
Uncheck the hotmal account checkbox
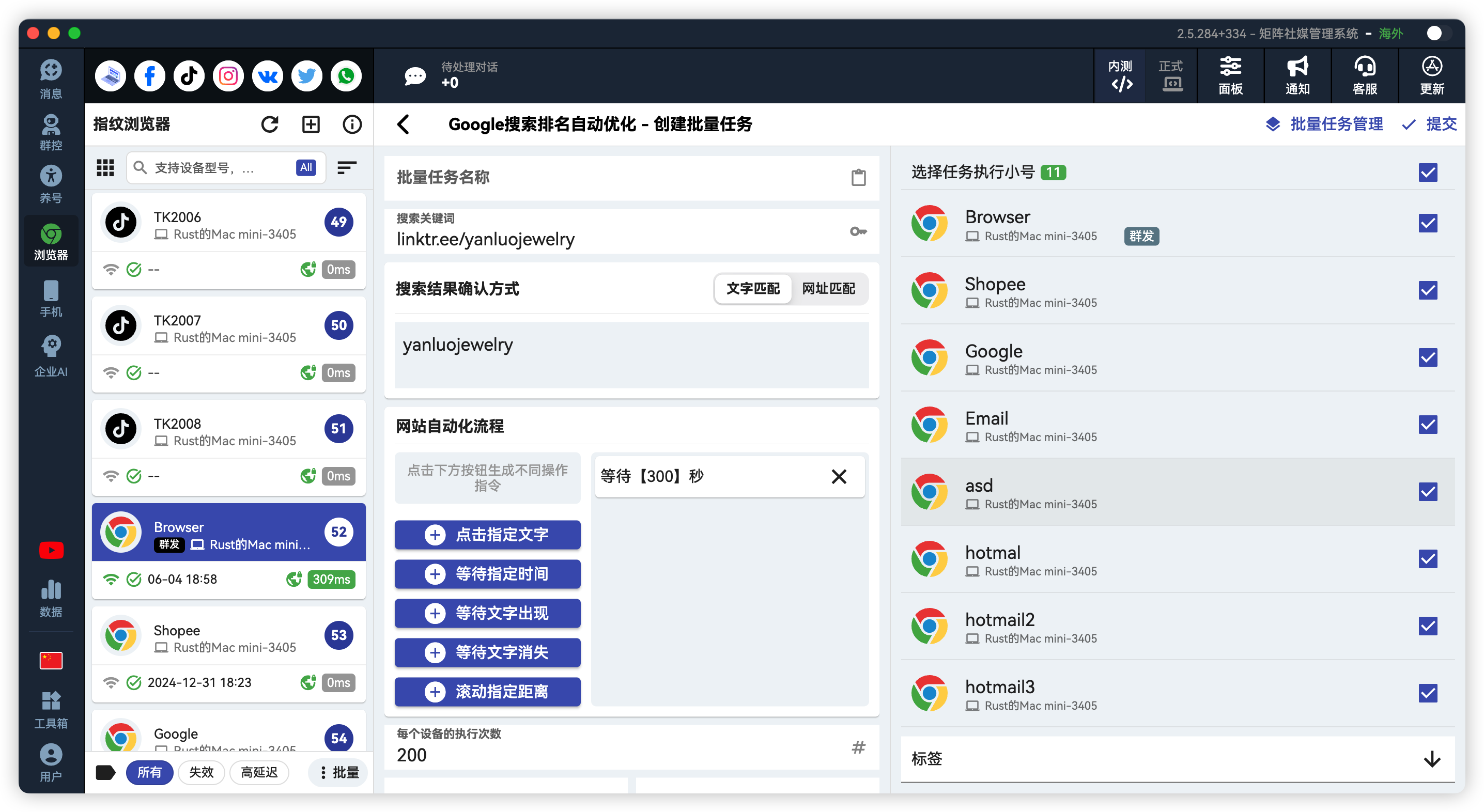[1428, 558]
